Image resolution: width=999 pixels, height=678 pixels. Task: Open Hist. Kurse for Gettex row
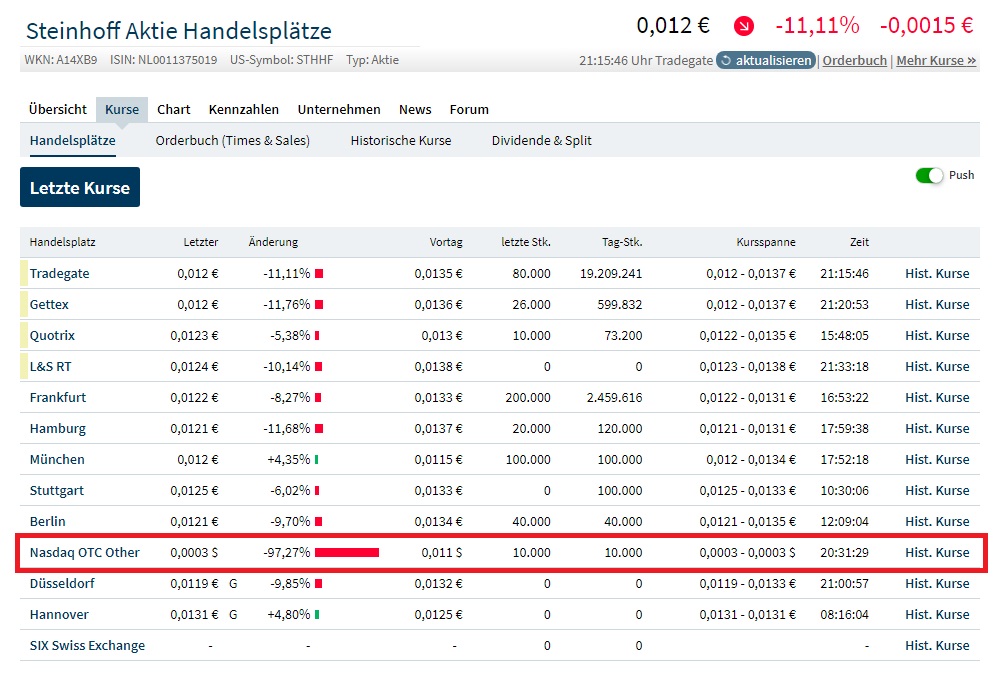click(x=937, y=305)
